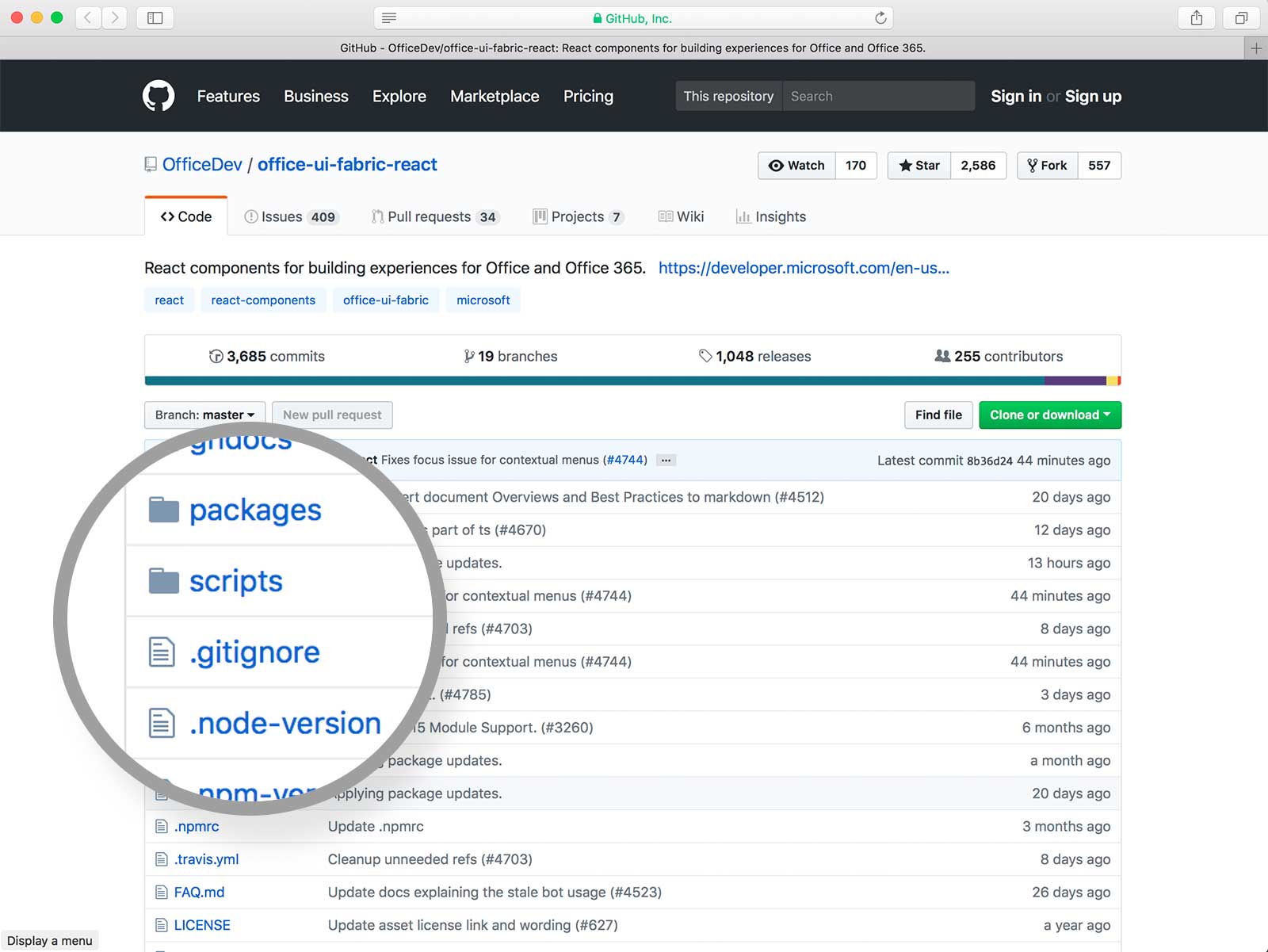The image size is (1268, 952).
Task: Open the office-ui-fabric-react repository link
Action: (x=347, y=165)
